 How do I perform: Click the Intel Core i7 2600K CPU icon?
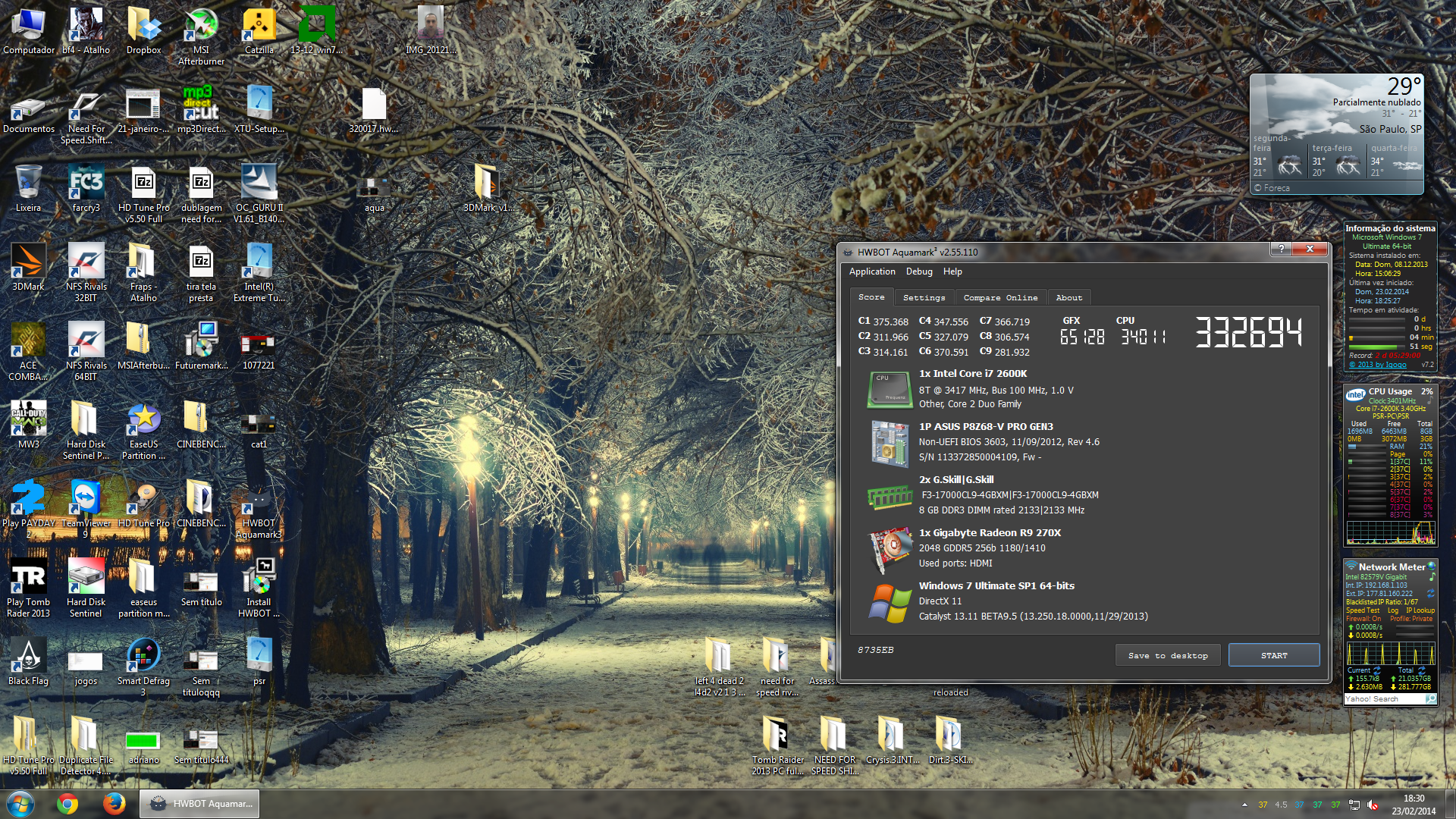click(x=889, y=390)
